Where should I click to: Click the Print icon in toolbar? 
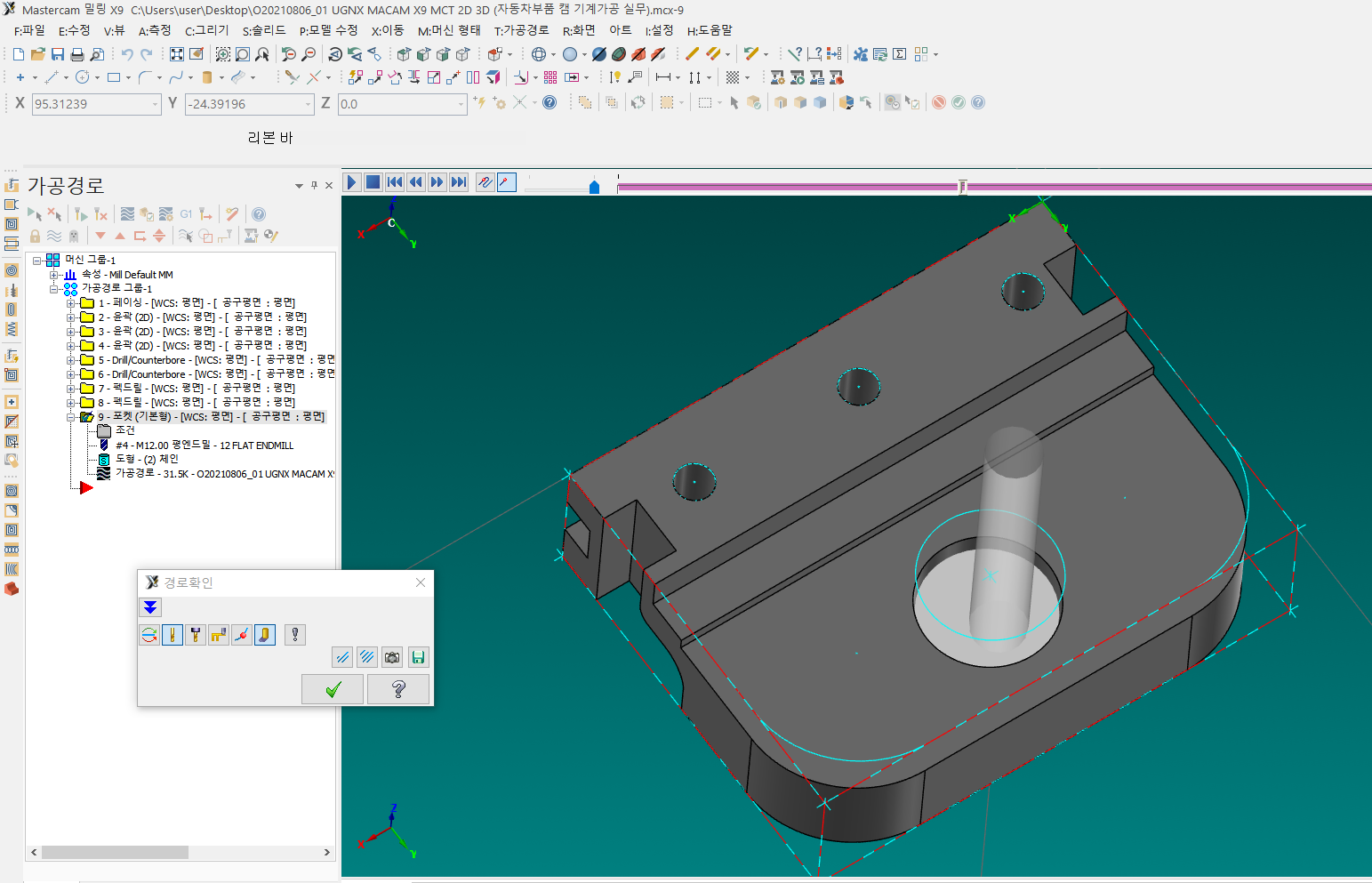[x=77, y=54]
